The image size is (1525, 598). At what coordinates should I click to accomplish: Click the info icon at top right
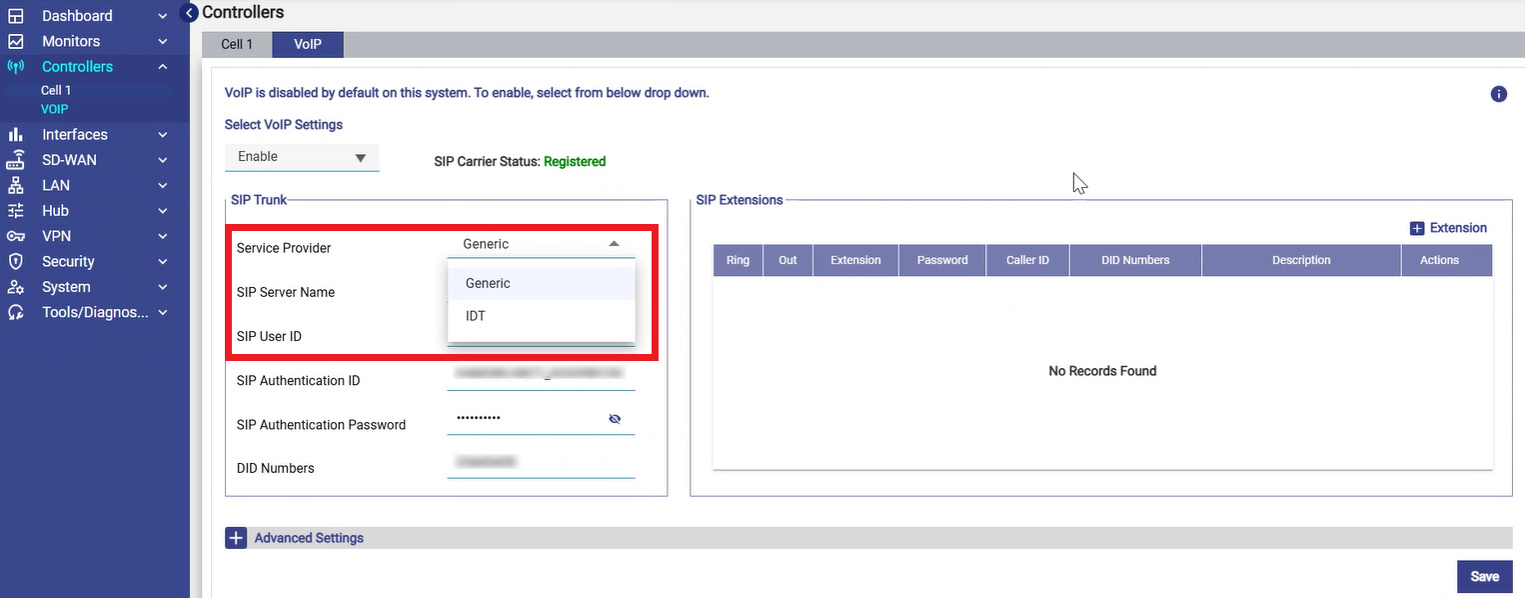[1498, 94]
